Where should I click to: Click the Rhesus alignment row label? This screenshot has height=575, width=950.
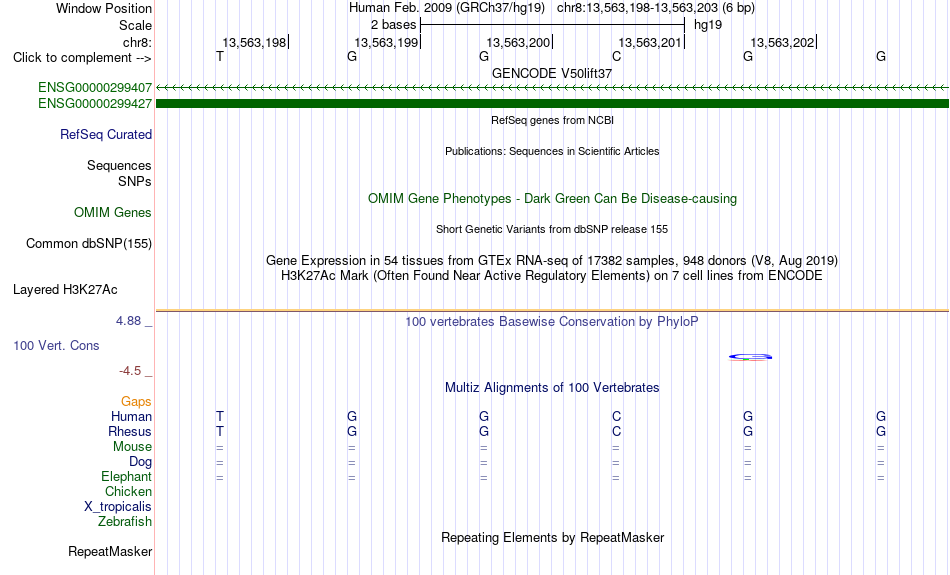click(130, 431)
